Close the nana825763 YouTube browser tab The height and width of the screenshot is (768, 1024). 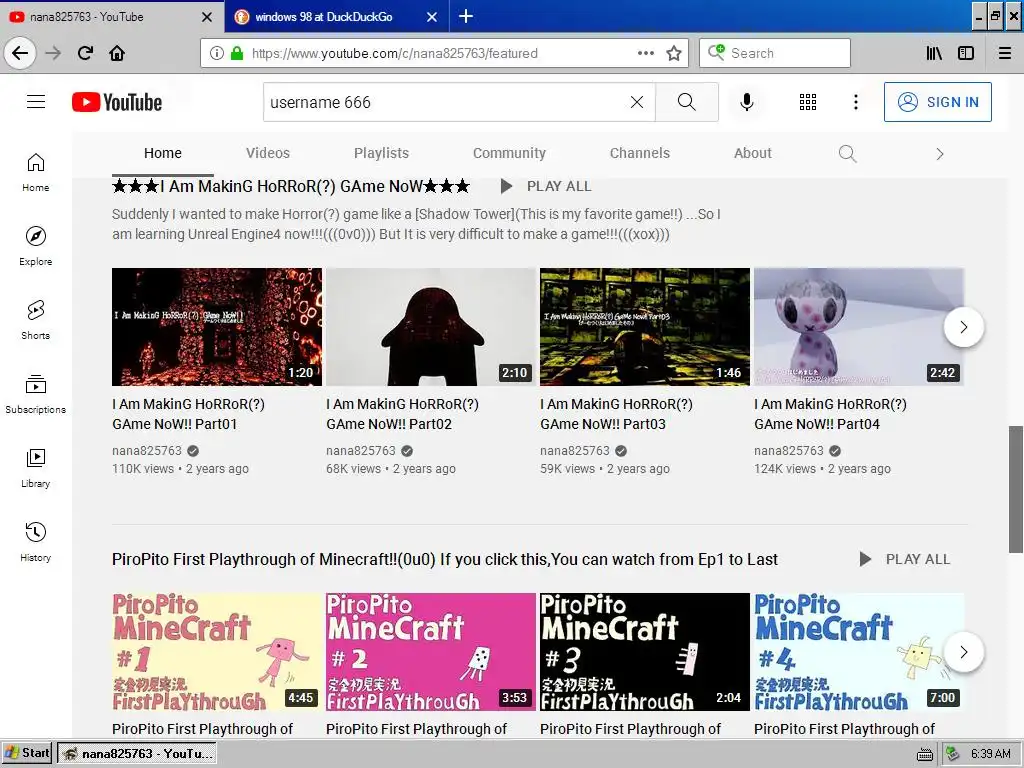(207, 16)
